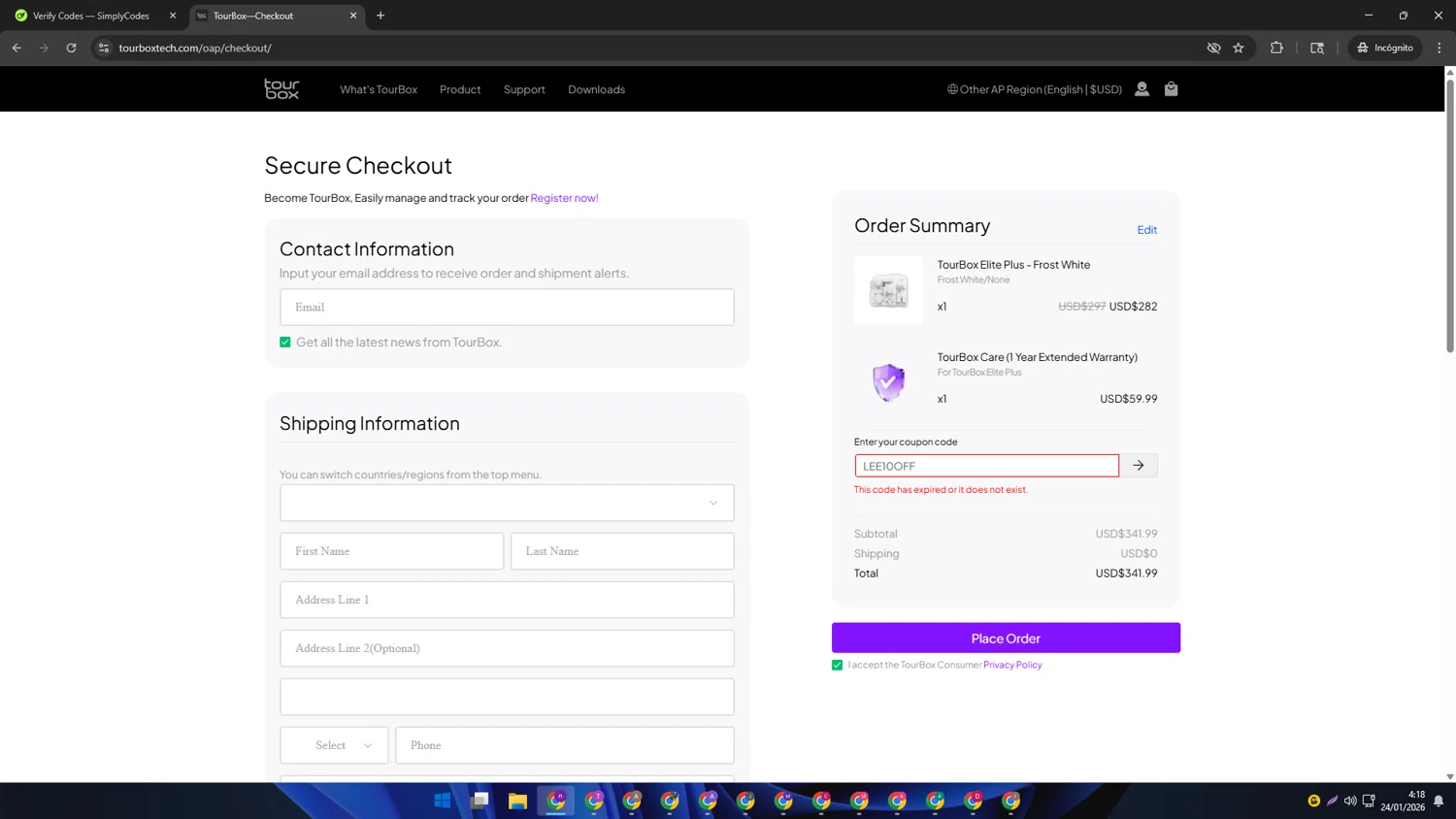Toggle the Privacy Policy acceptance checkbox
This screenshot has width=1456, height=819.
coord(837,665)
